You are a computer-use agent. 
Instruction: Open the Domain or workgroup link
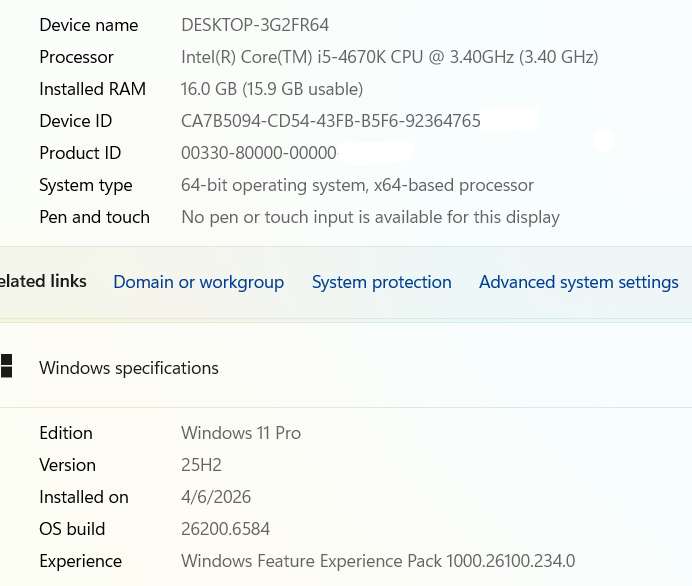199,282
